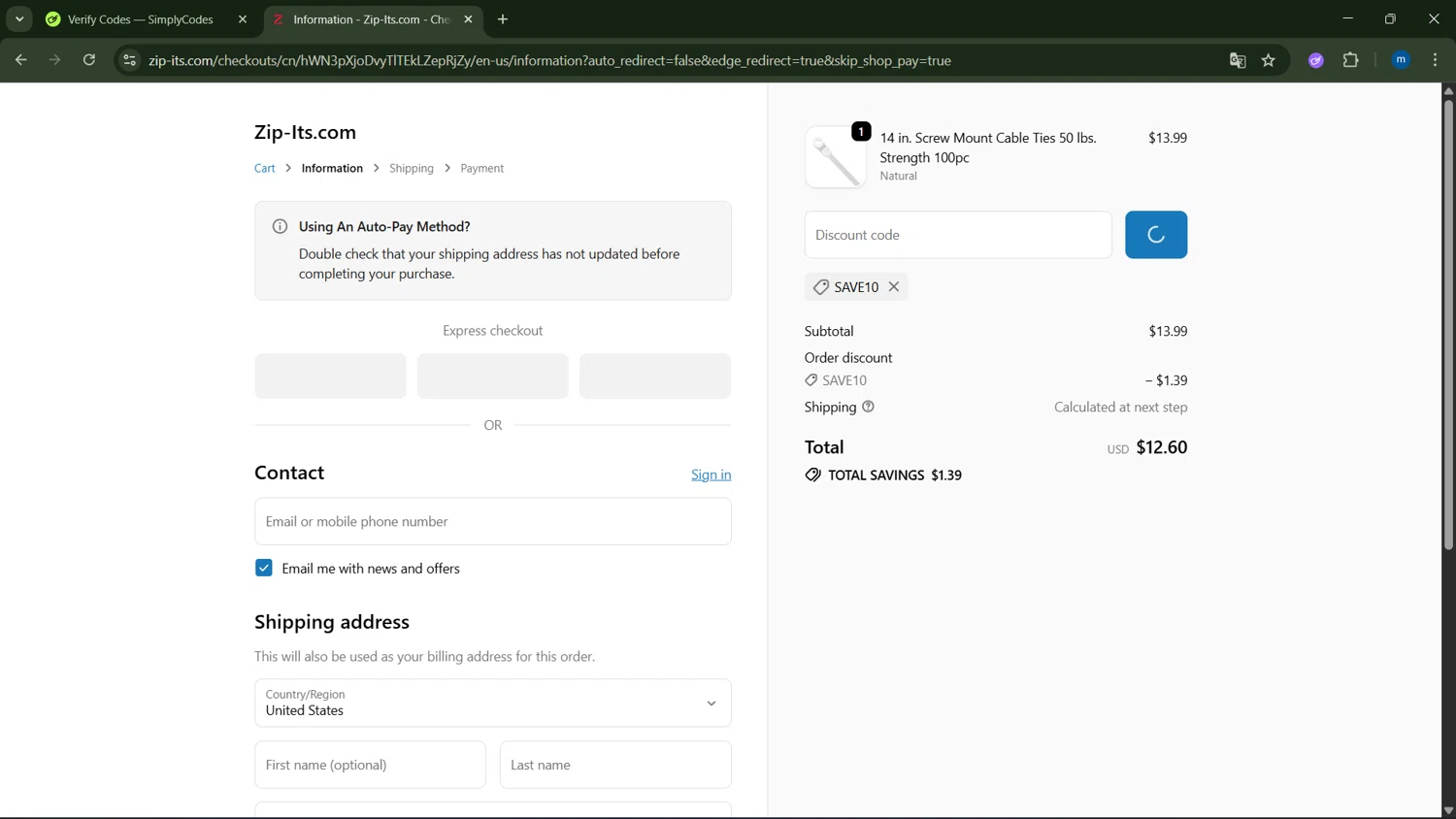Focus the Email or mobile phone field
Viewport: 1456px width, 819px height.
(493, 521)
